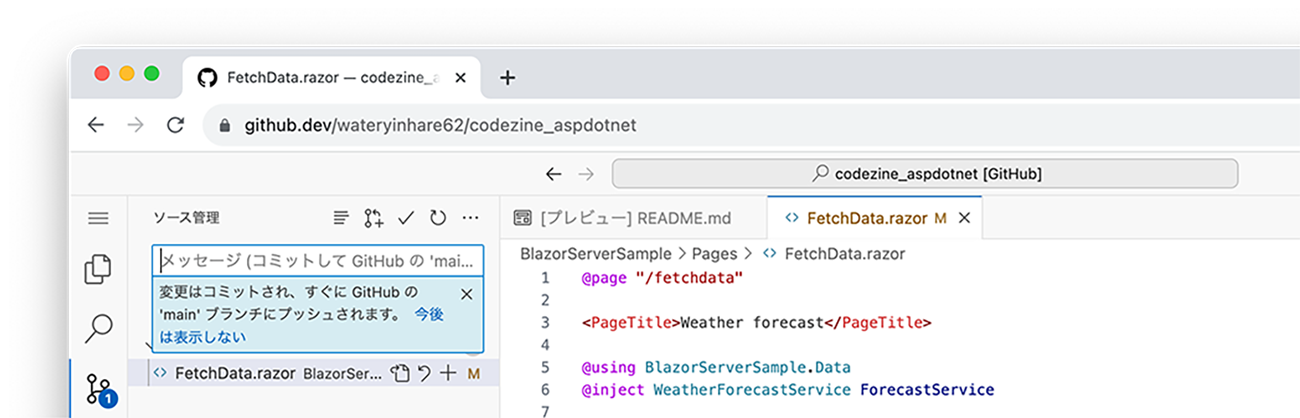Click the create branch icon in source control header

[374, 218]
